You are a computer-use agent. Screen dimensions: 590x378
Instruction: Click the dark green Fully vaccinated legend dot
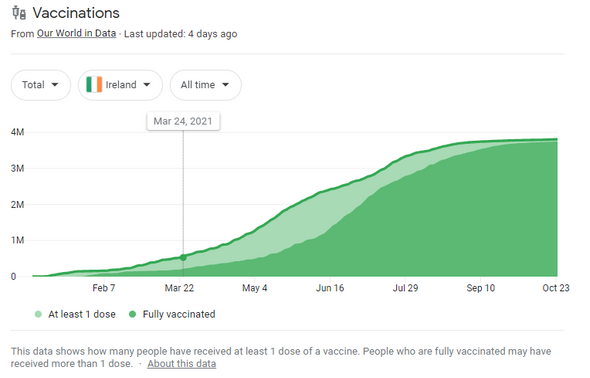click(x=132, y=314)
